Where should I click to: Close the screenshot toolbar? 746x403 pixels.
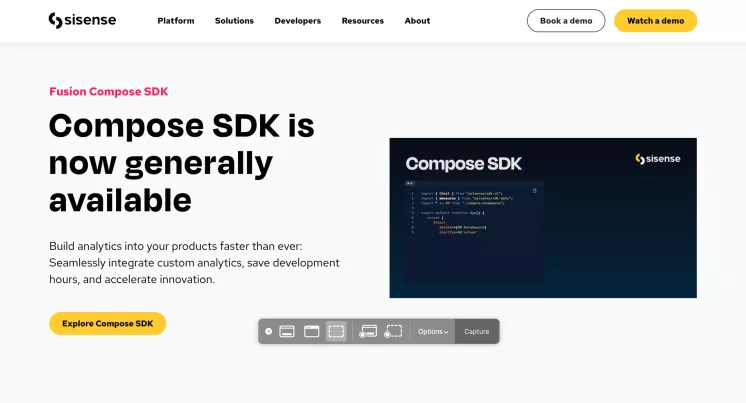coord(268,332)
